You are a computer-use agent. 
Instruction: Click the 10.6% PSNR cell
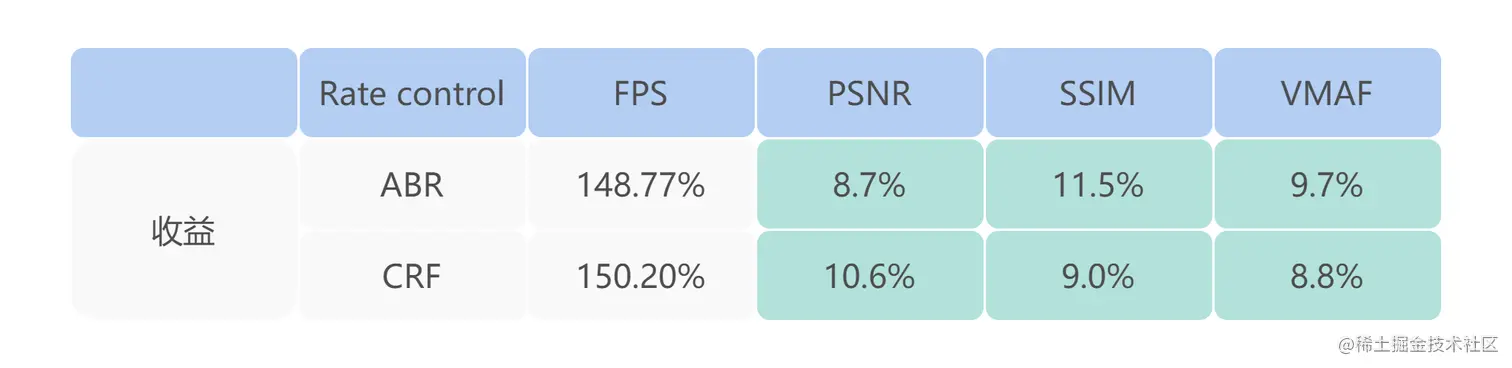pos(870,276)
